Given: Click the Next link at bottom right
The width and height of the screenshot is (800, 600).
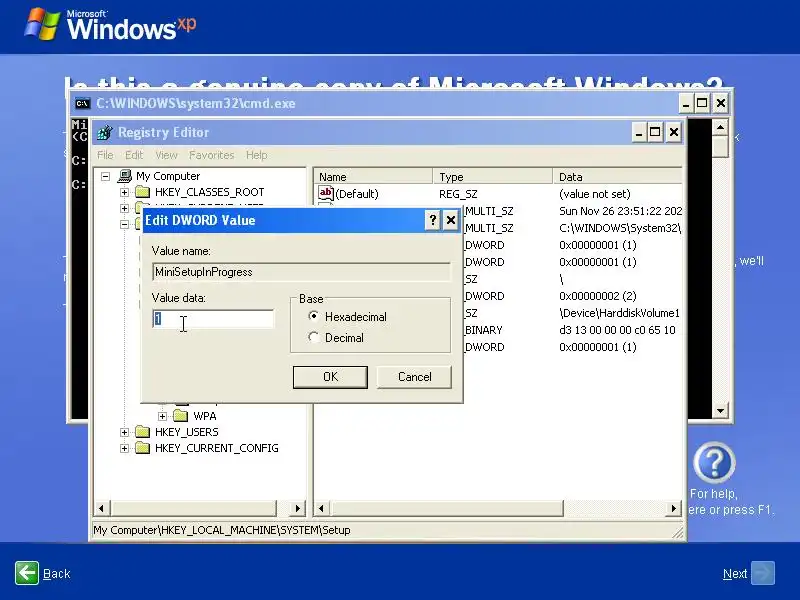Looking at the screenshot, I should tap(735, 573).
